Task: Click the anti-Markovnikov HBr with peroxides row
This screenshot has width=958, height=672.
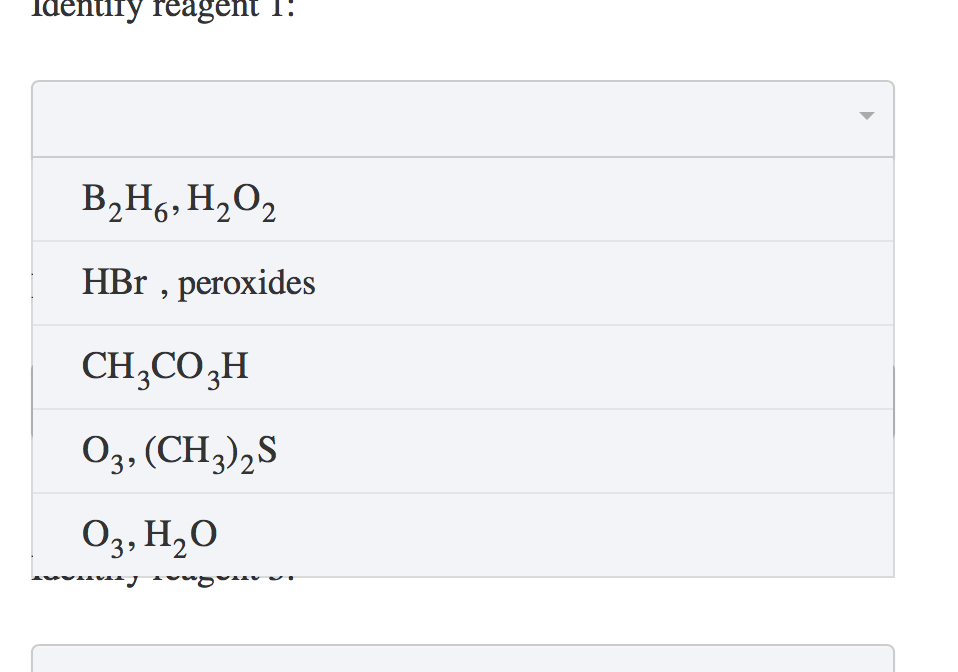Action: 198,282
